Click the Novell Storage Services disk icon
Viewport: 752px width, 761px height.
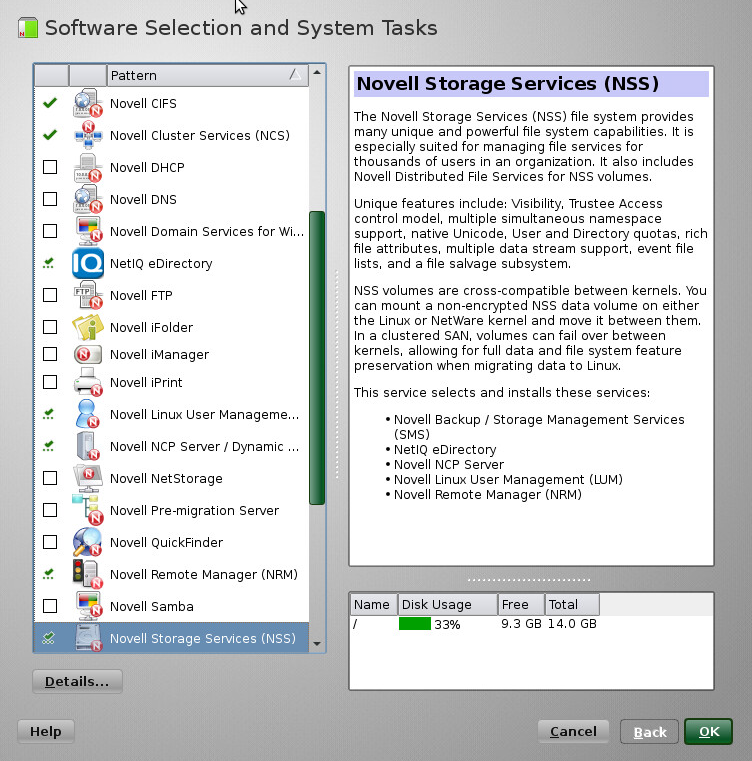pos(88,638)
